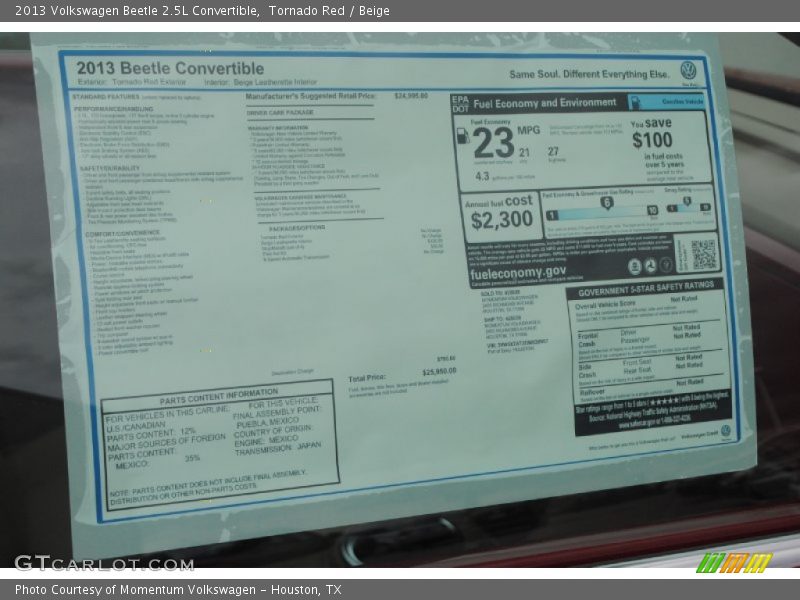The height and width of the screenshot is (600, 800).
Task: Click the 'Fuel Economy and Environment' banner title
Action: (x=545, y=103)
